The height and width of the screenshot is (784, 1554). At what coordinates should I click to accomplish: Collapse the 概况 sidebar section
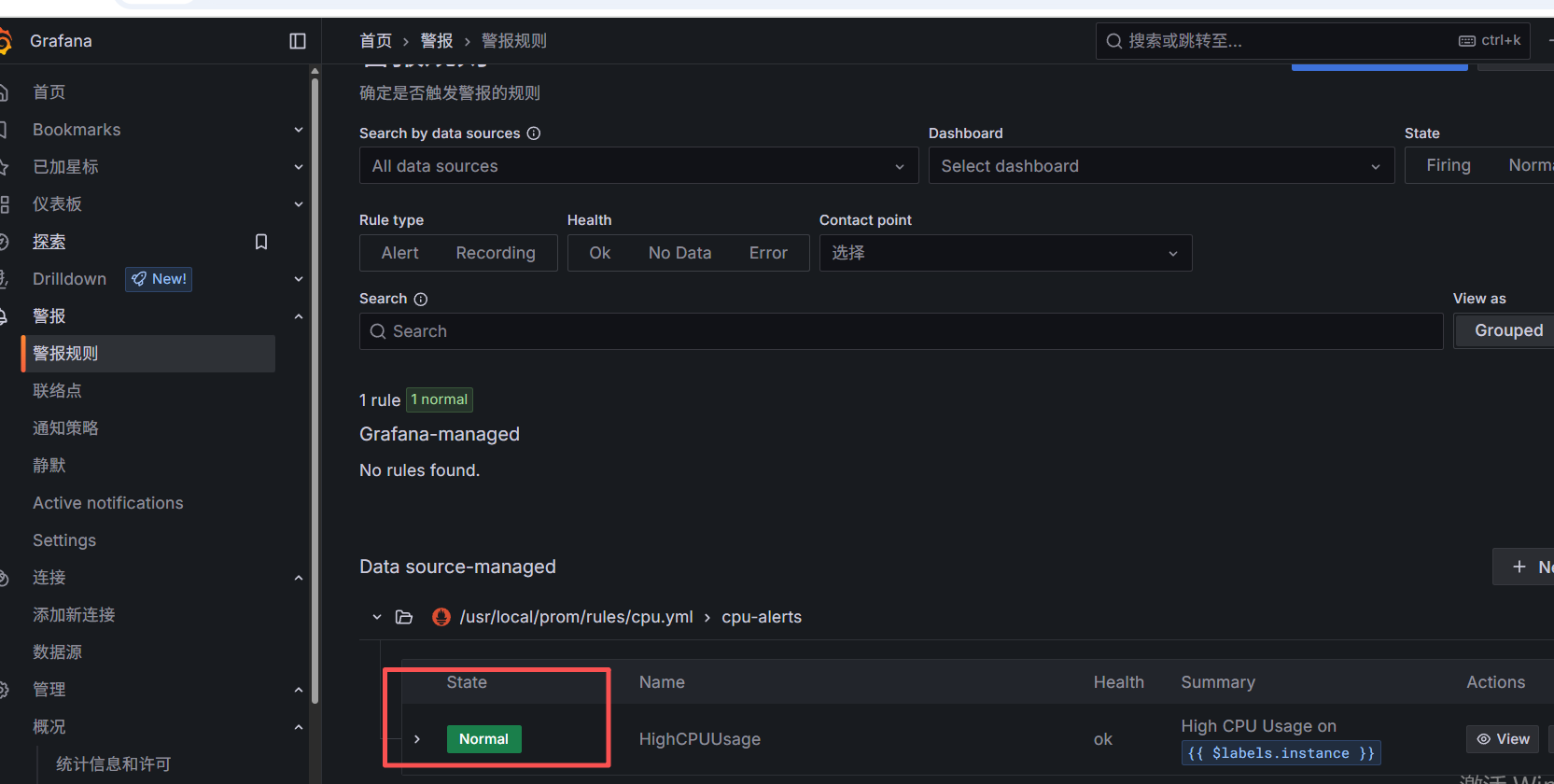coord(299,727)
